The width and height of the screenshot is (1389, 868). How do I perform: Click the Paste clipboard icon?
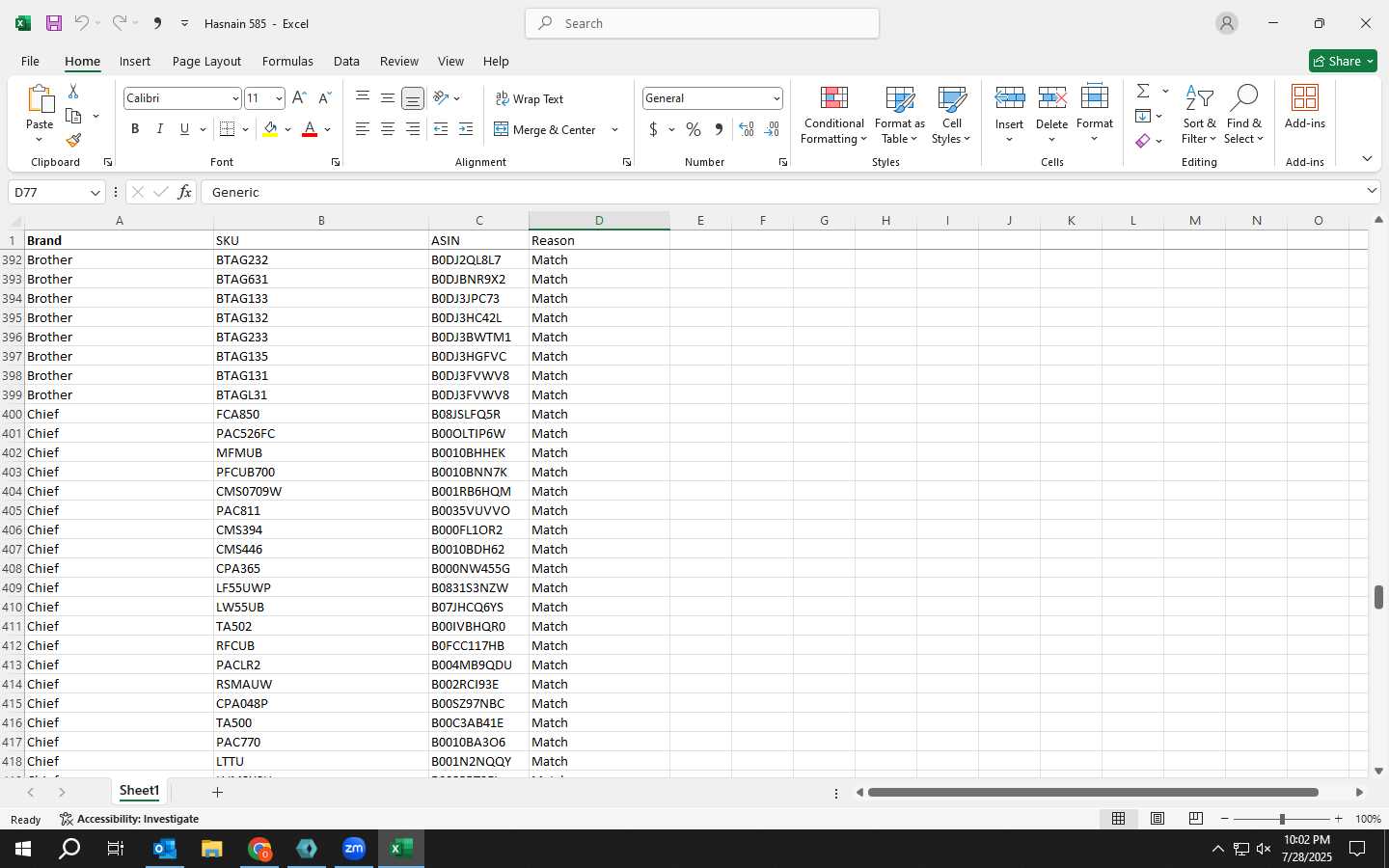tap(40, 99)
